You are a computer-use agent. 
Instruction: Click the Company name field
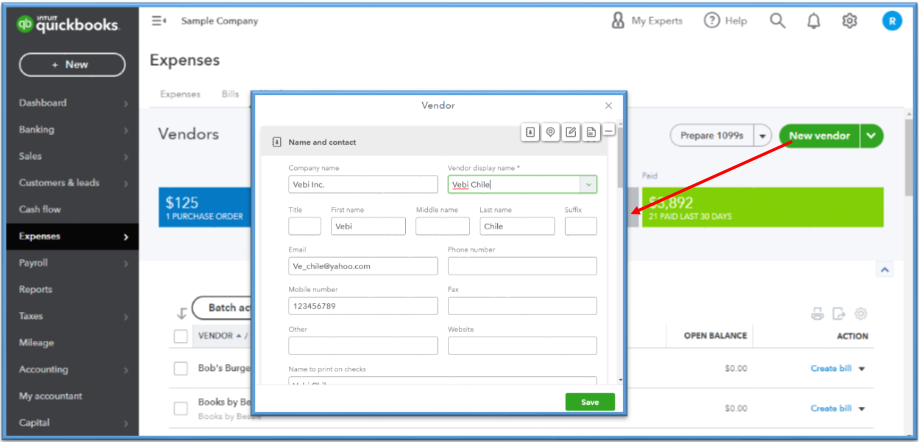pyautogui.click(x=363, y=185)
